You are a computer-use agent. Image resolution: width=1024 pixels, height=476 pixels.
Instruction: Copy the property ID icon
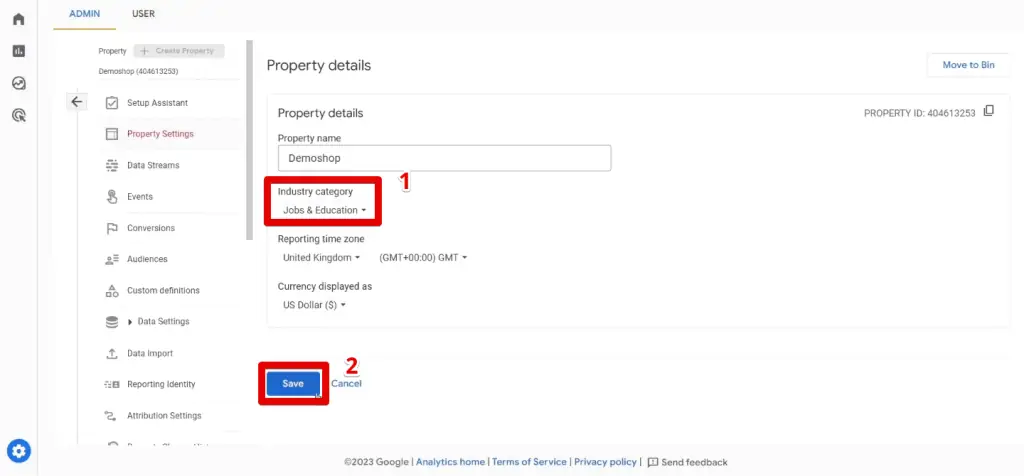(x=989, y=111)
